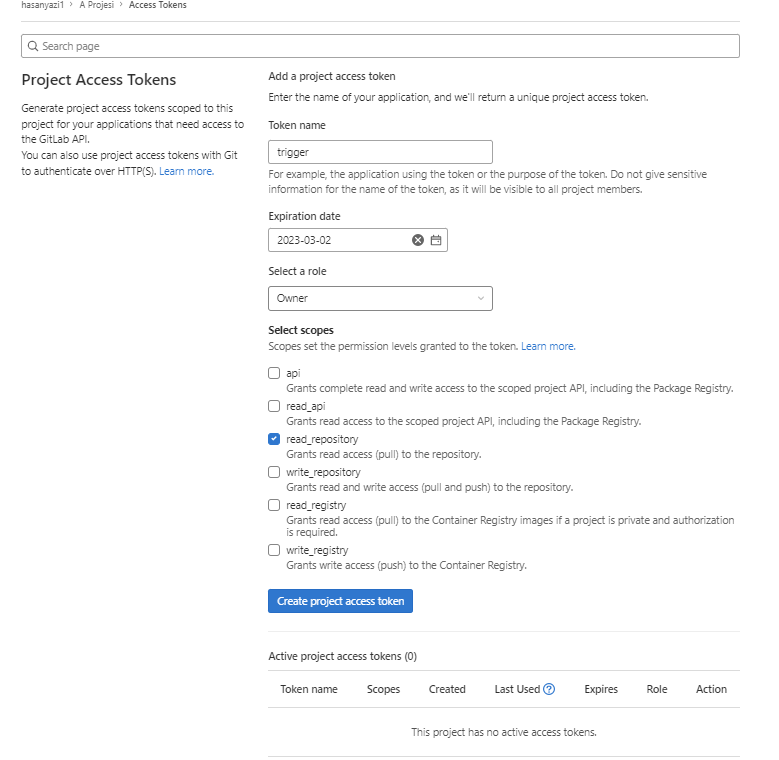Go to A Projesi breadcrumb
Image resolution: width=779 pixels, height=760 pixels.
tap(96, 5)
